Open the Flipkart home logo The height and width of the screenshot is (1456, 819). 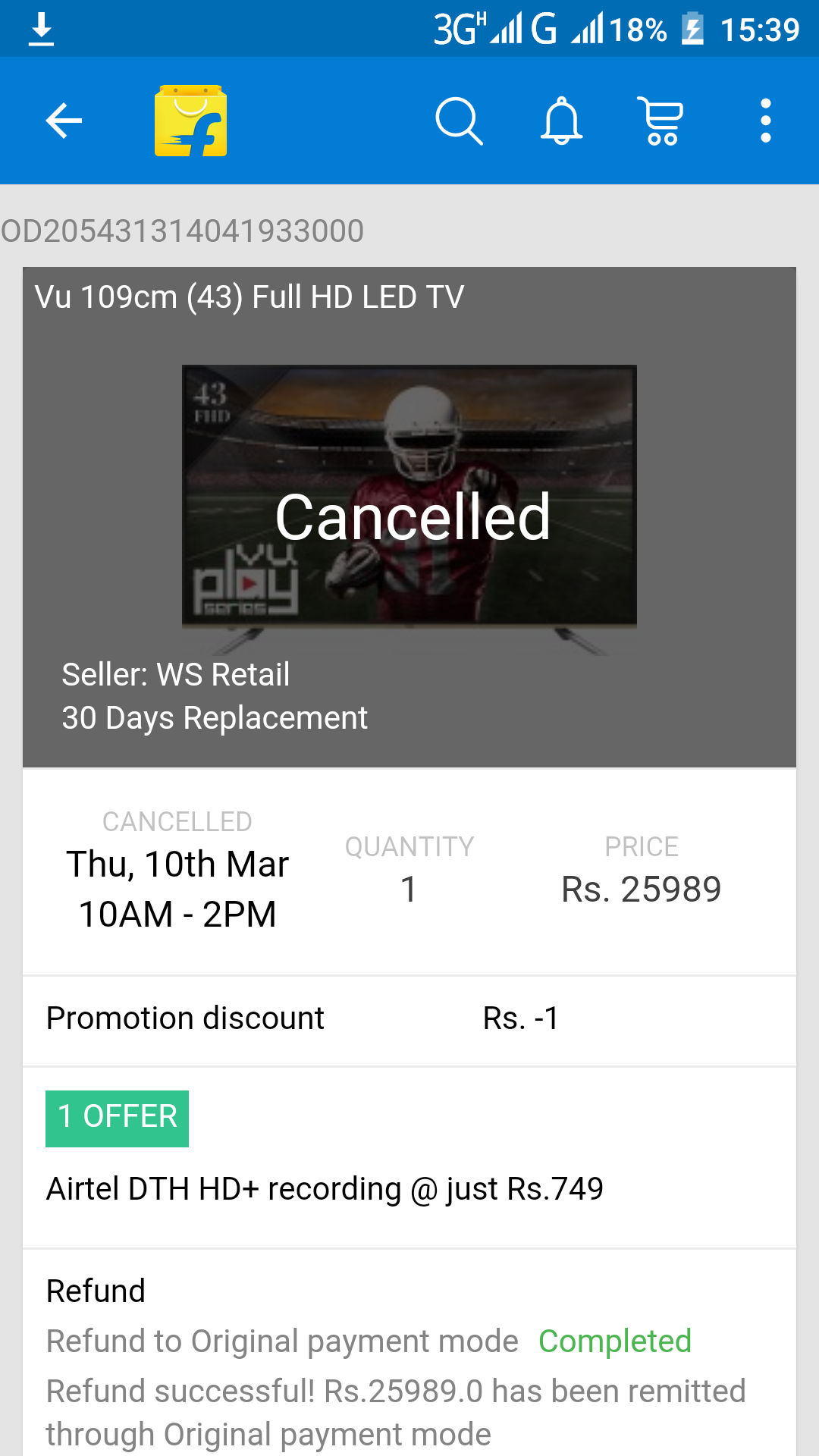tap(190, 121)
